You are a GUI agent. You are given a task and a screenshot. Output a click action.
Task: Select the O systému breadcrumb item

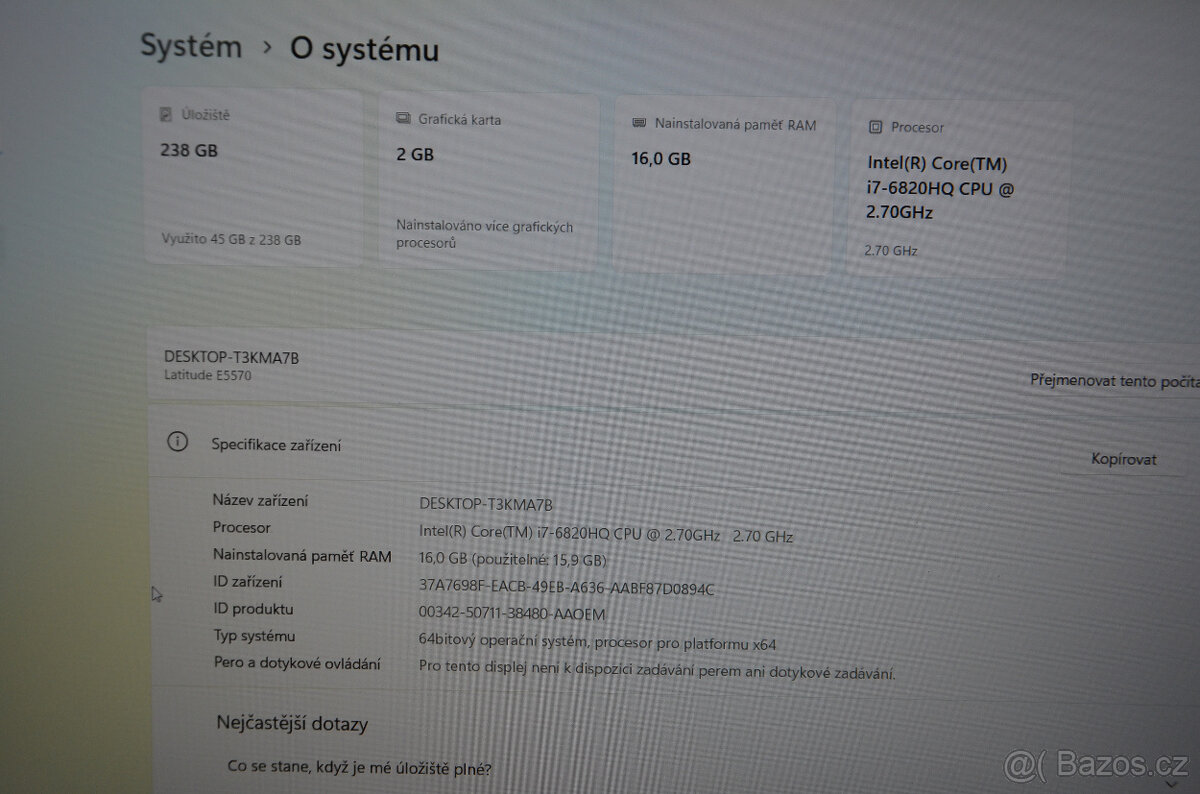[x=364, y=50]
